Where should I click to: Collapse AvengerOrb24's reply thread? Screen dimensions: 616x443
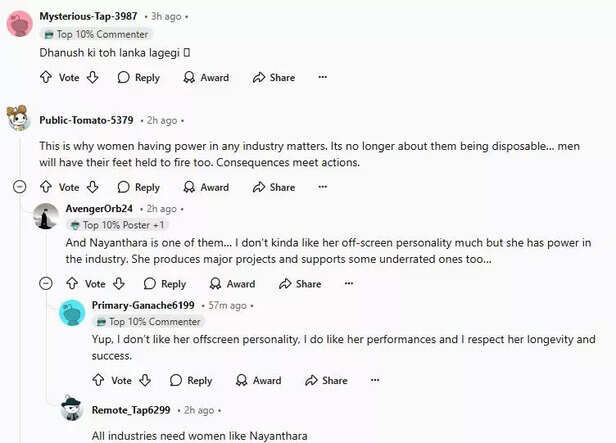pos(45,284)
